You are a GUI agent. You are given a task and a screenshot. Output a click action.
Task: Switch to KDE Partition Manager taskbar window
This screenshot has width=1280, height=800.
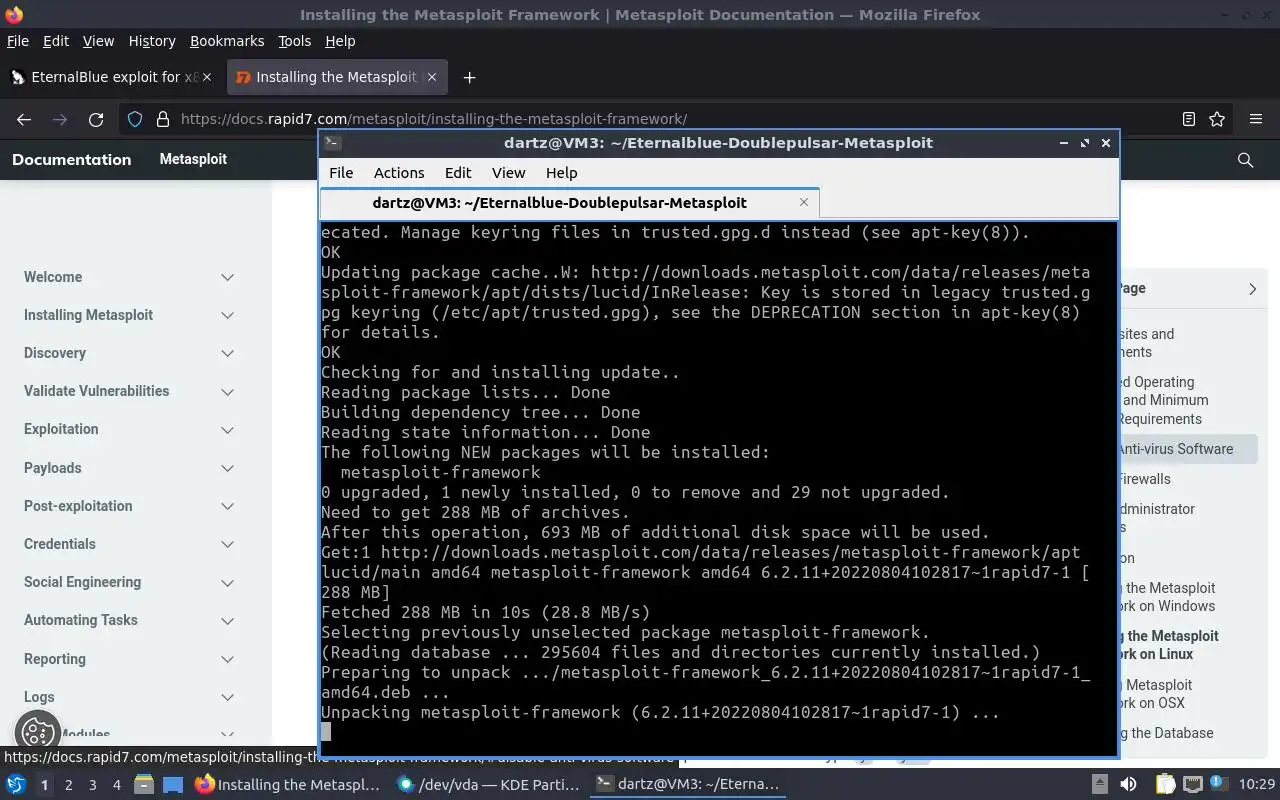point(488,785)
